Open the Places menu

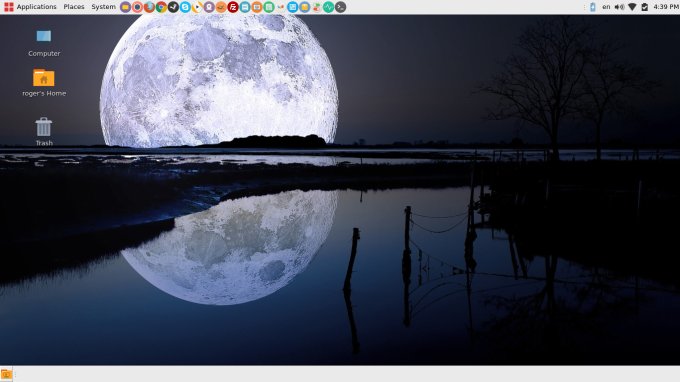pyautogui.click(x=74, y=7)
